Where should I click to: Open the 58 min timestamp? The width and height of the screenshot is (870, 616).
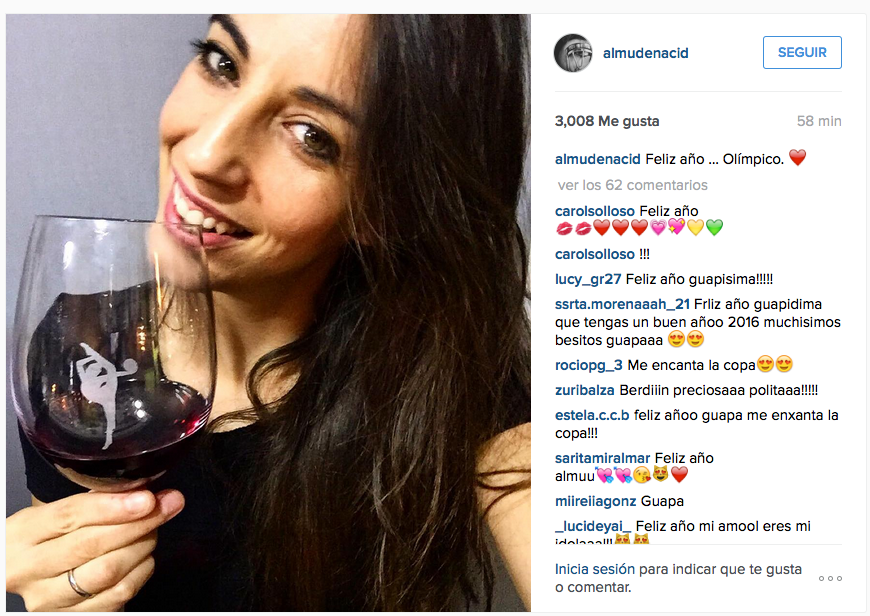(x=819, y=121)
